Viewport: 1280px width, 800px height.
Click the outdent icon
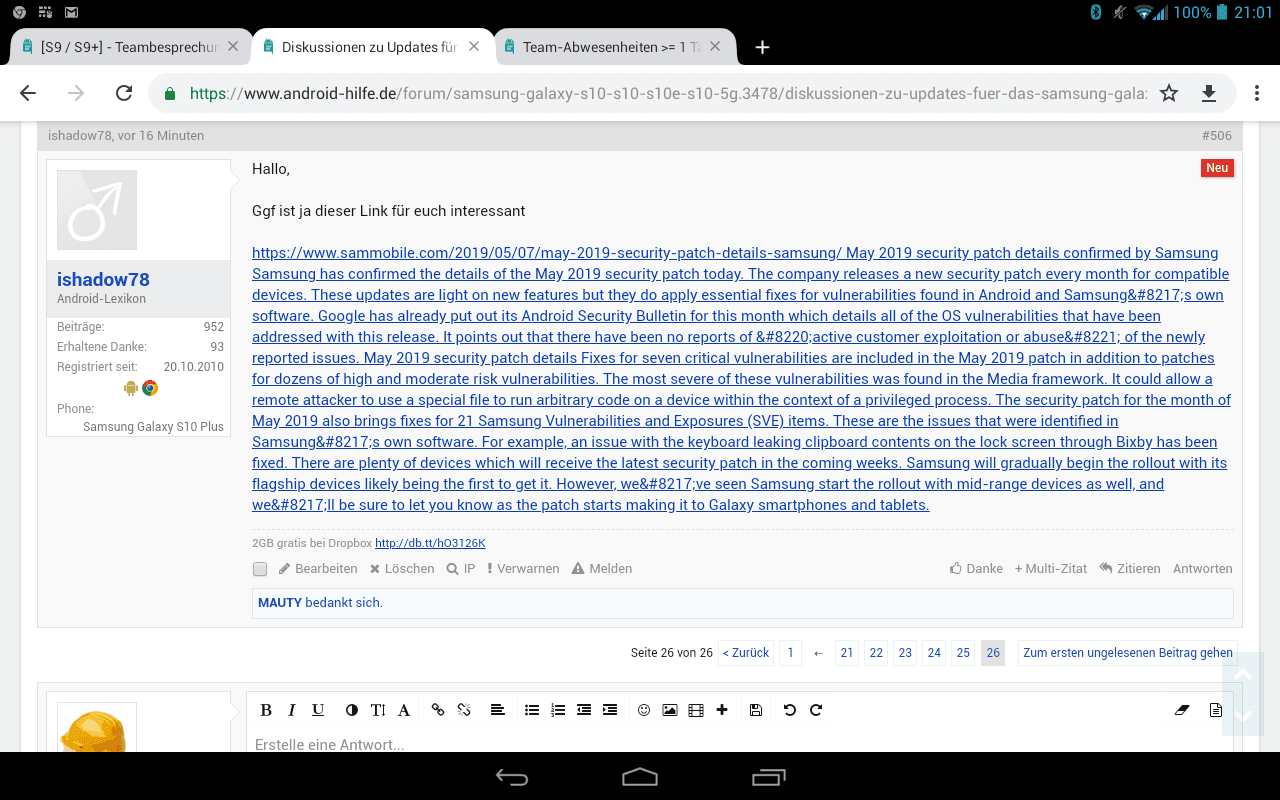[x=584, y=710]
